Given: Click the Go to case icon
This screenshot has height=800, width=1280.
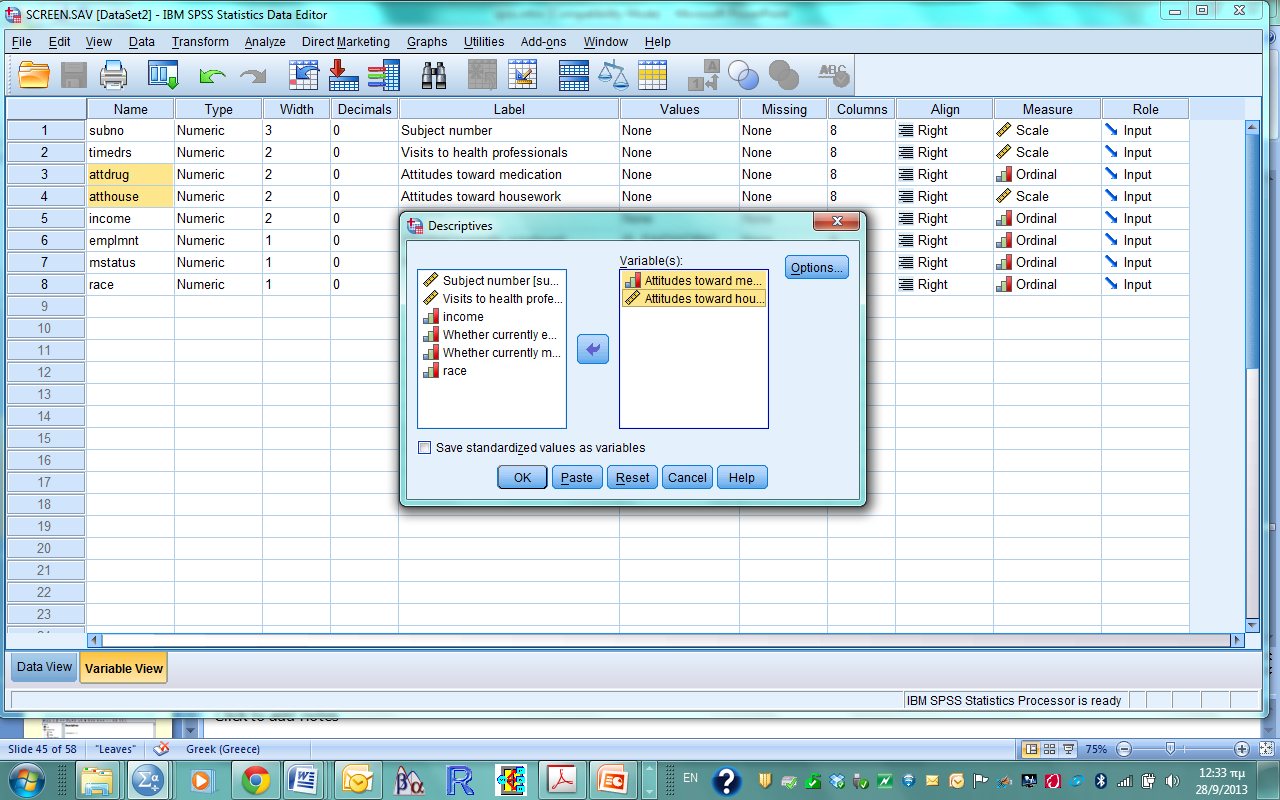Looking at the screenshot, I should (x=303, y=74).
